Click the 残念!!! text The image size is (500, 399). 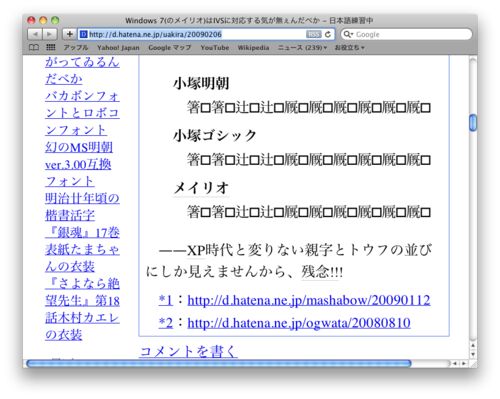322,272
